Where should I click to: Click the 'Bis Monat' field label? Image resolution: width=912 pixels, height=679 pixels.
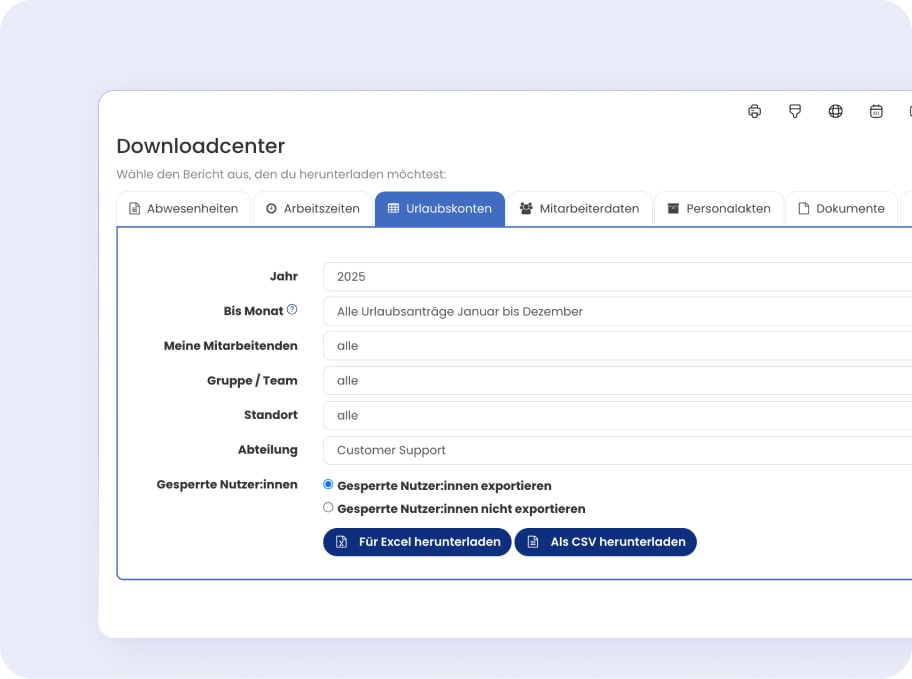click(x=254, y=311)
